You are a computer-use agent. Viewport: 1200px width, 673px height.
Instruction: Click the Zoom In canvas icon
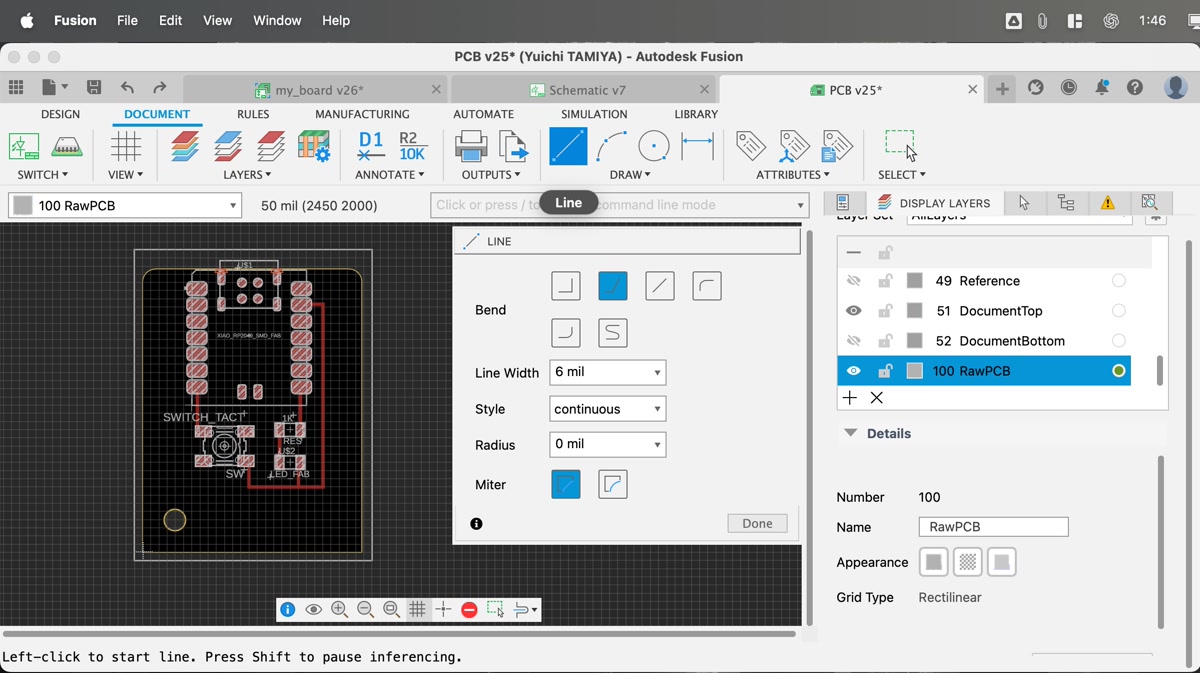[x=339, y=609]
